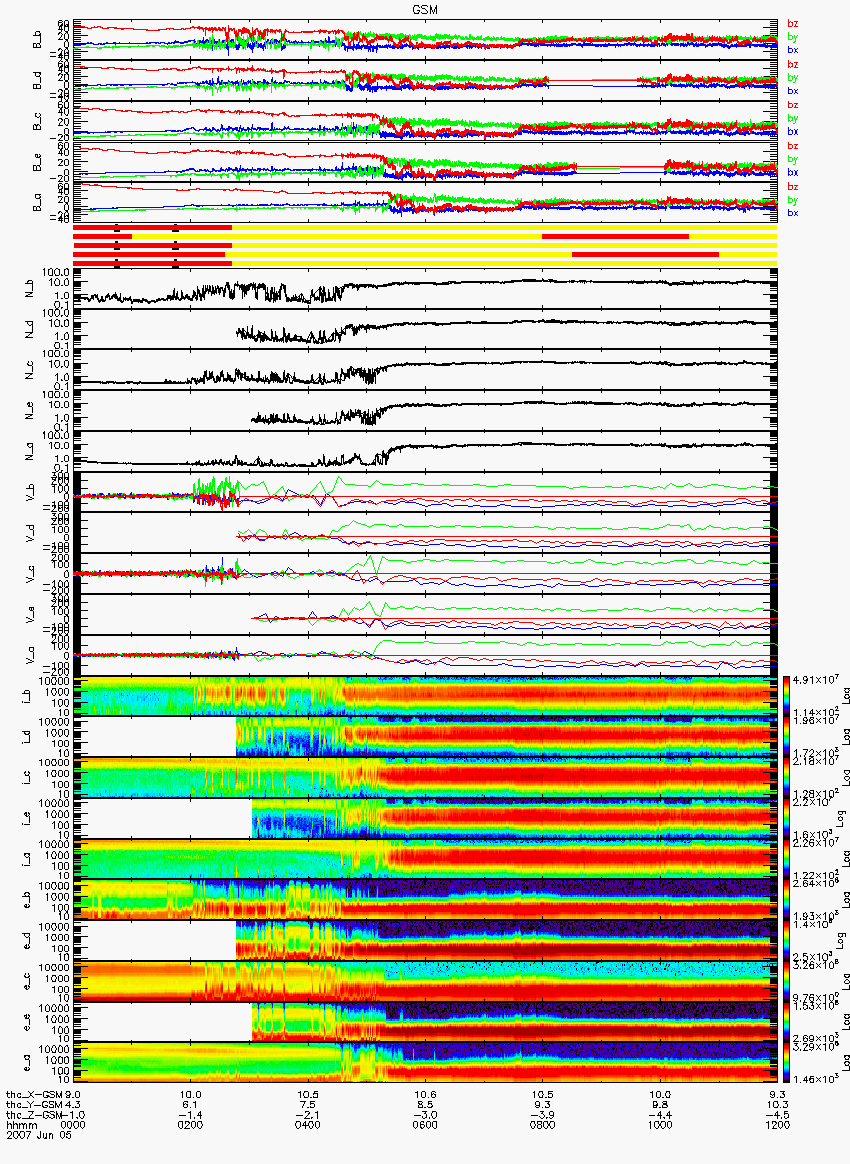Click the B_e axis label

point(37,163)
